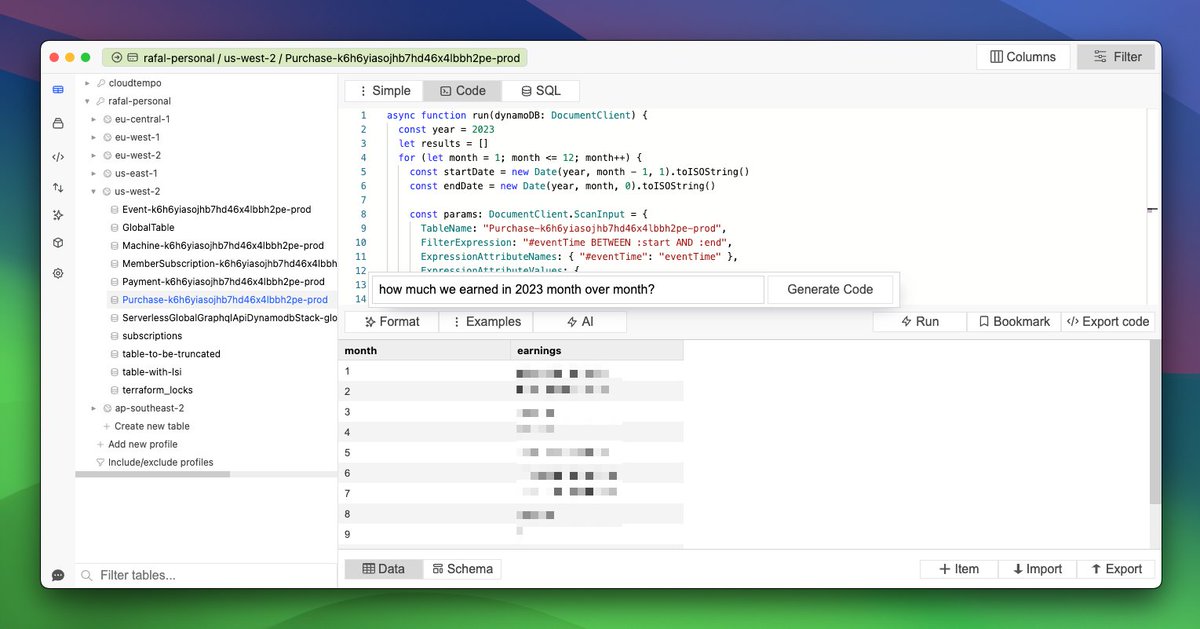The image size is (1200, 629).
Task: Click table icon beside GlobalTable
Action: coord(114,228)
